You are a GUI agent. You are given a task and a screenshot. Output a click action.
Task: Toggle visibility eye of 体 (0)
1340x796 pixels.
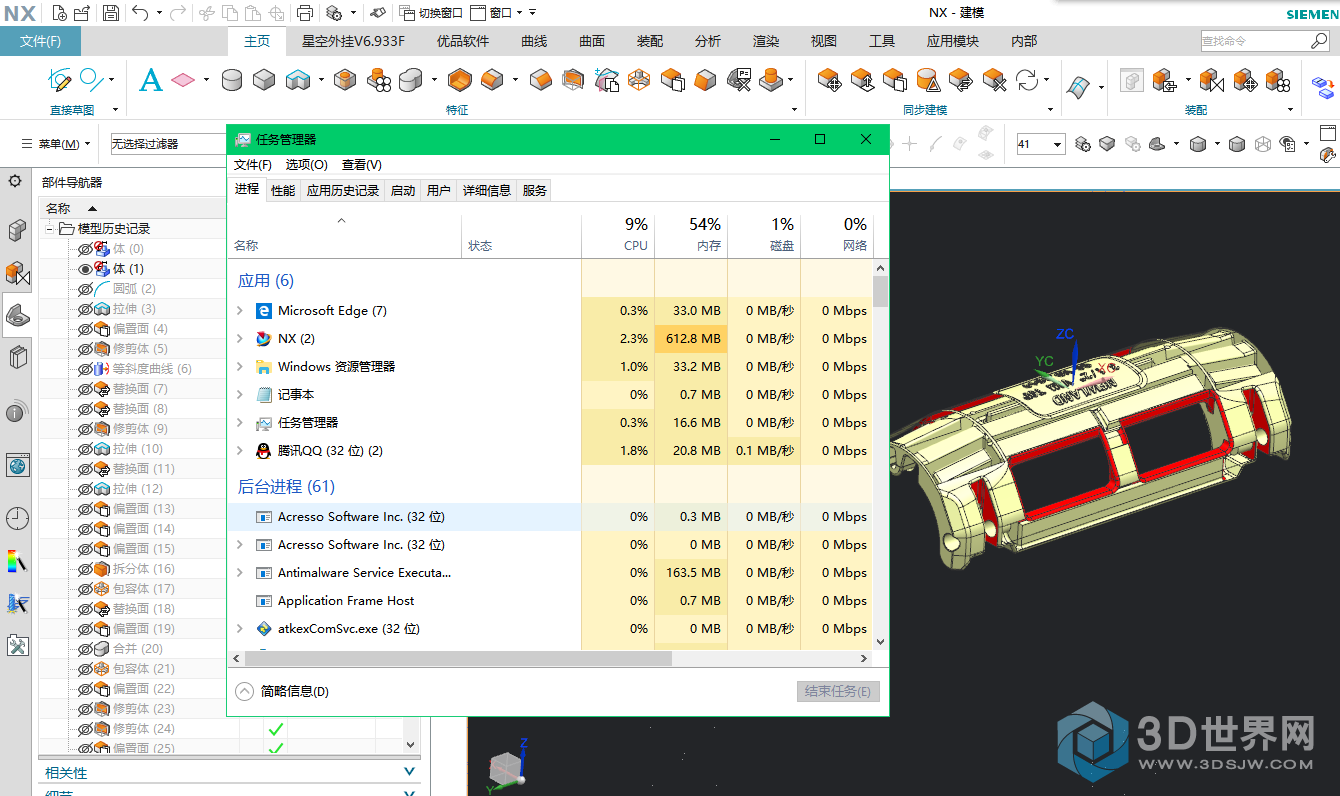click(85, 249)
